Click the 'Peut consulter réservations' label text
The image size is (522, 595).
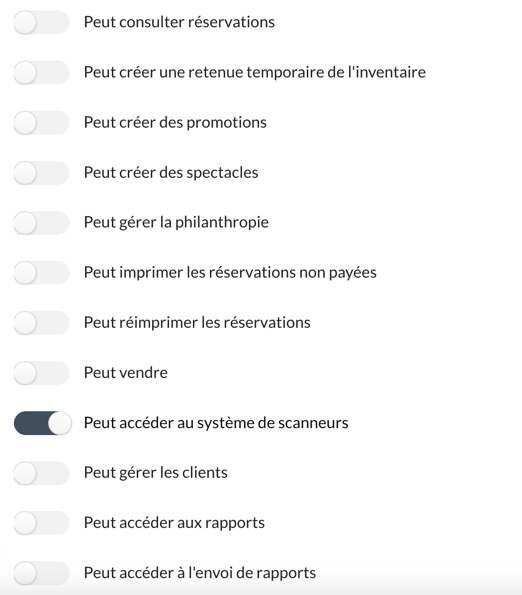point(179,22)
